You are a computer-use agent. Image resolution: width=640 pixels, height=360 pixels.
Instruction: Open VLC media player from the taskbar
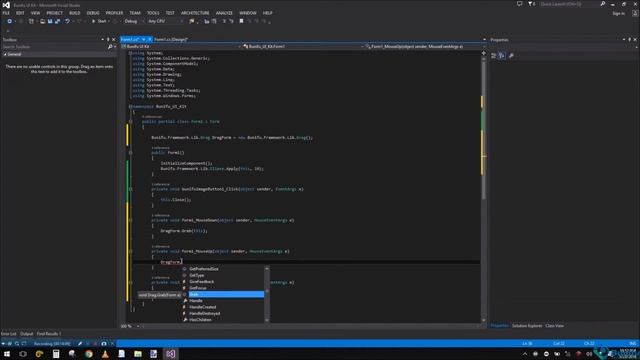pyautogui.click(x=105, y=354)
